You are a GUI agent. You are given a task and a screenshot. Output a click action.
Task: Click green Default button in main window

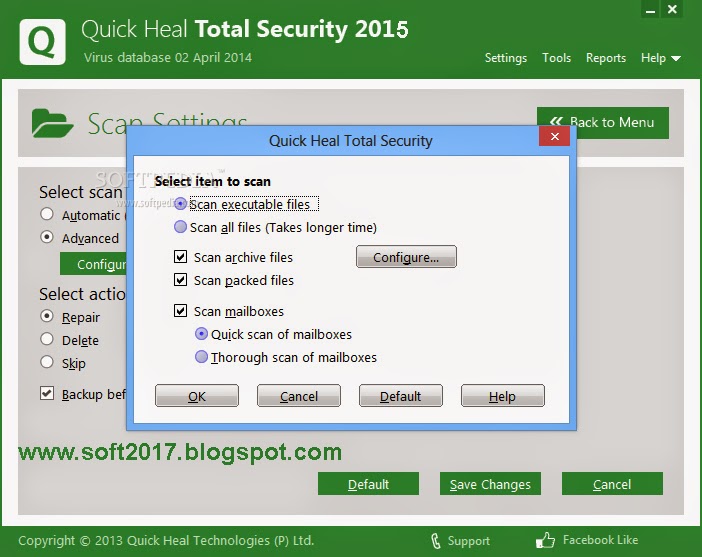pyautogui.click(x=368, y=484)
